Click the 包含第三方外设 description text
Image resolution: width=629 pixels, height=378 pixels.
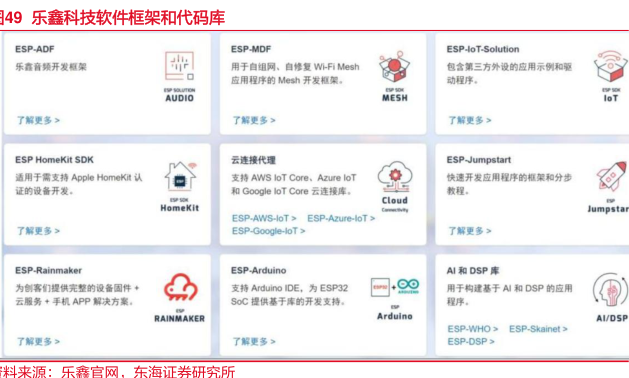click(x=509, y=73)
